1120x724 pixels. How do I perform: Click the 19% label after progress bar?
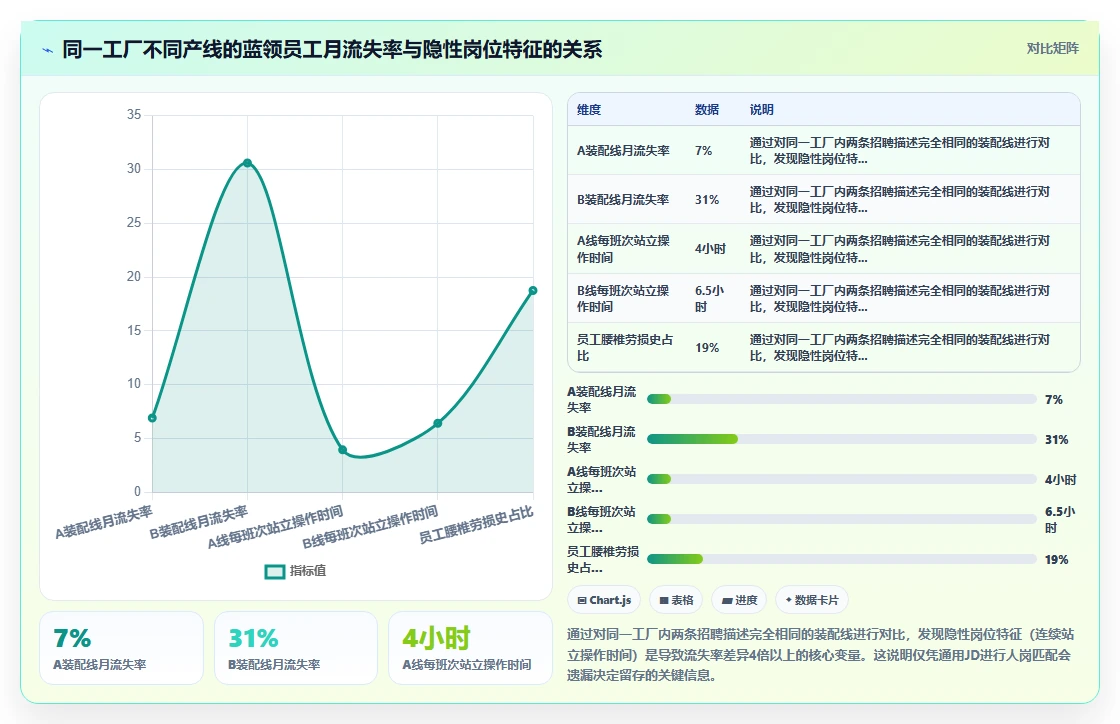point(1057,560)
